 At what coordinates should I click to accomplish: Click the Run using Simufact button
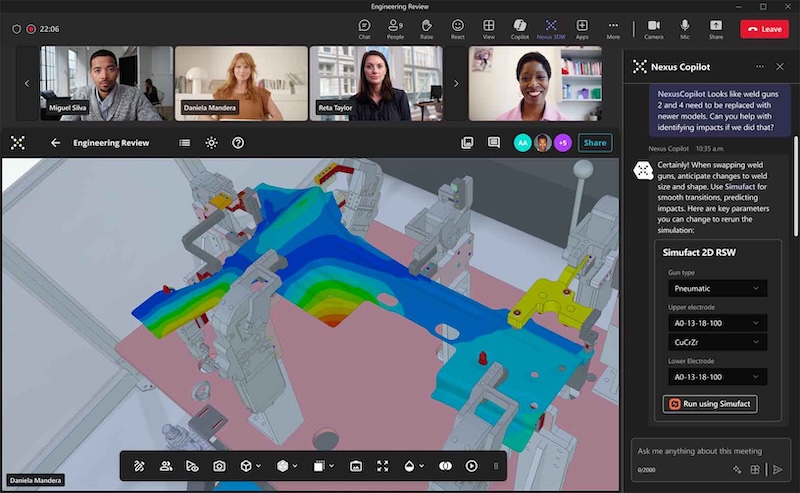(x=710, y=404)
